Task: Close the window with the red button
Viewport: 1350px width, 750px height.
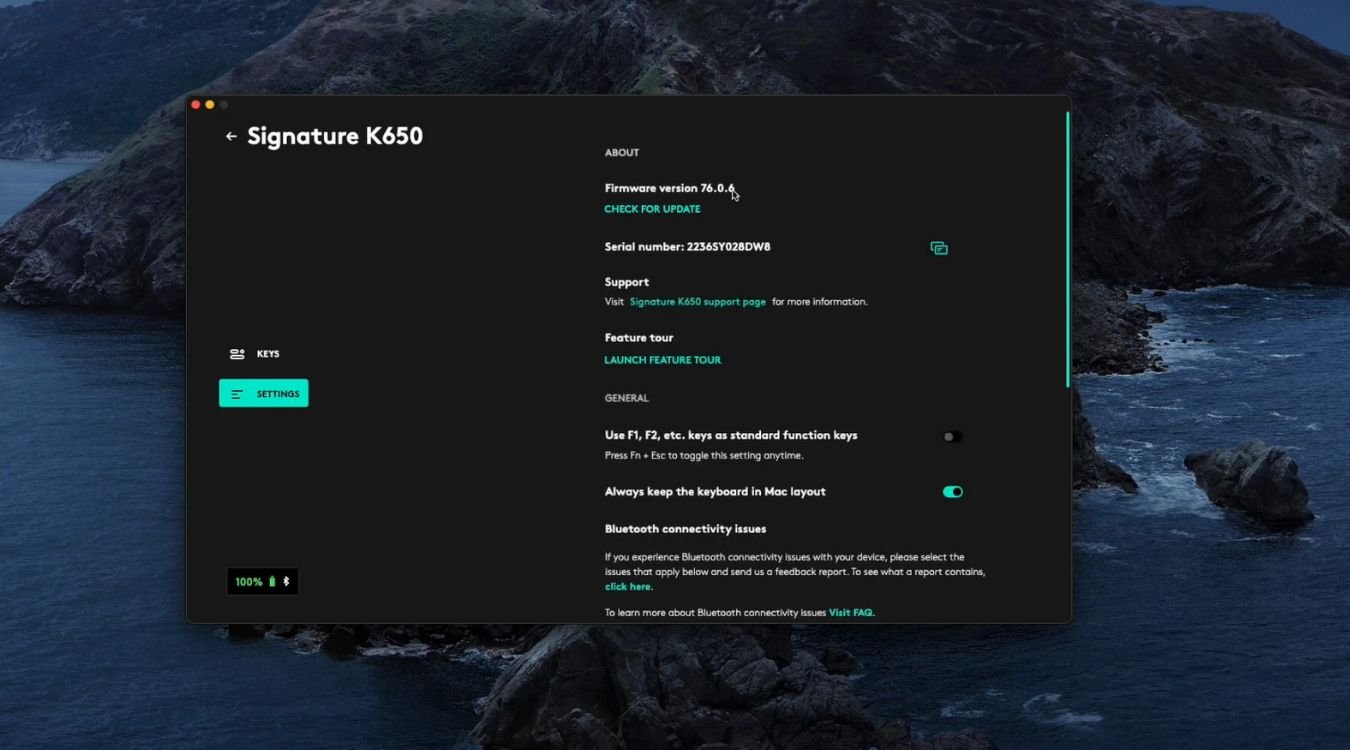Action: [196, 105]
